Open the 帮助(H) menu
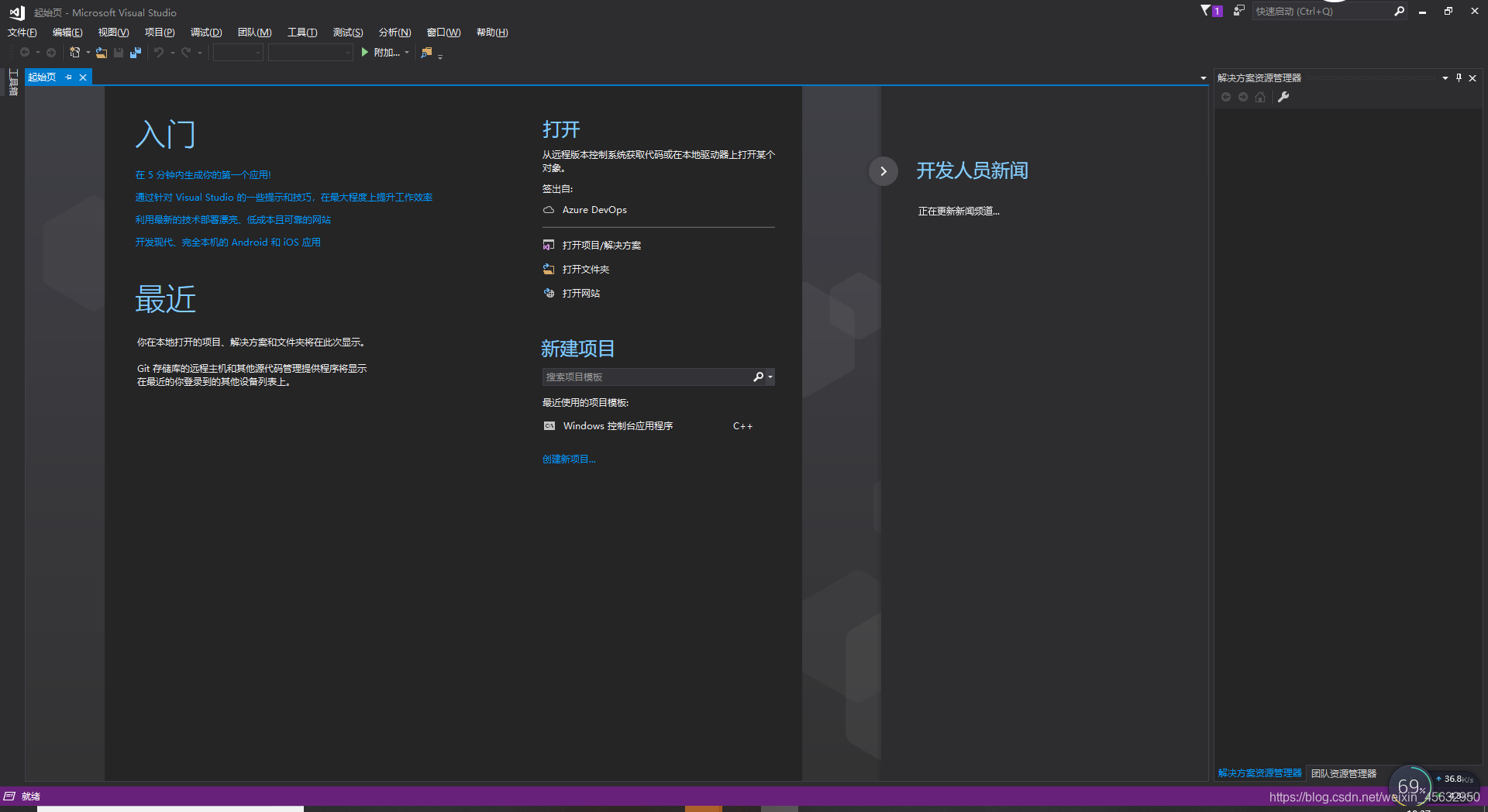This screenshot has width=1488, height=812. point(492,33)
